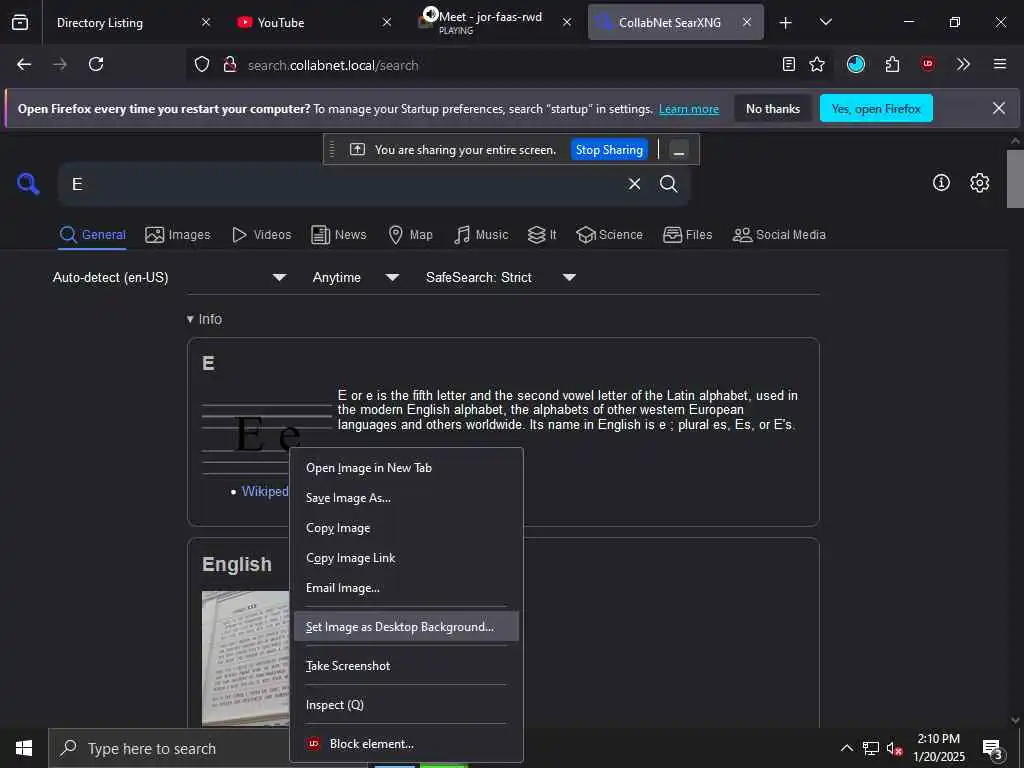Open the shield tracking protection icon
Screen dimensions: 1024x768
click(202, 64)
